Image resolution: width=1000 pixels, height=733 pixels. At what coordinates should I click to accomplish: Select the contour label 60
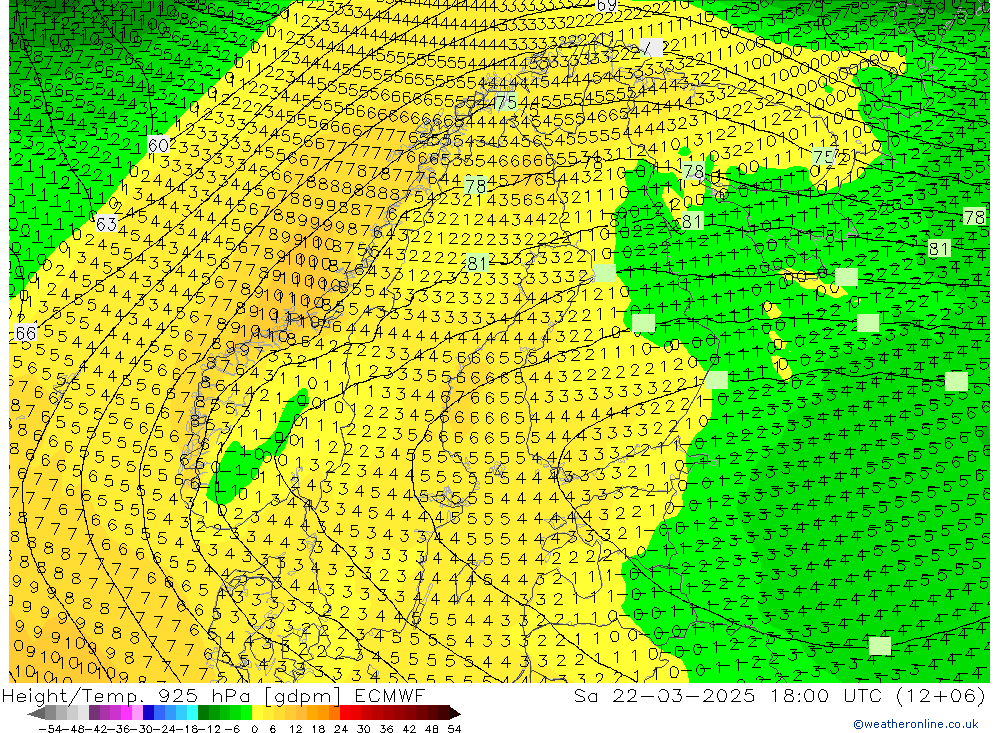point(158,145)
